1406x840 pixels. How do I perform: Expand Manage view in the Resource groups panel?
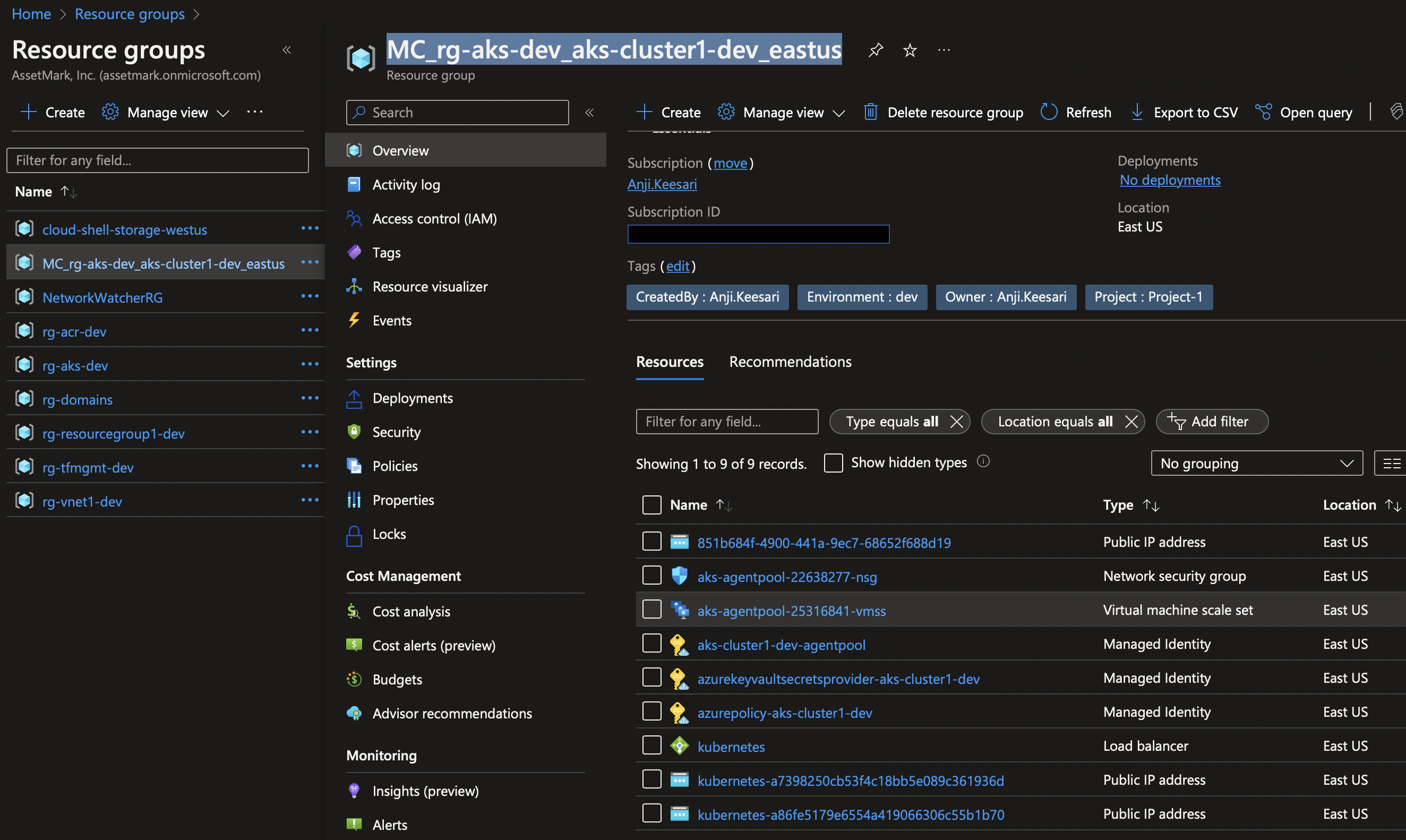(165, 112)
